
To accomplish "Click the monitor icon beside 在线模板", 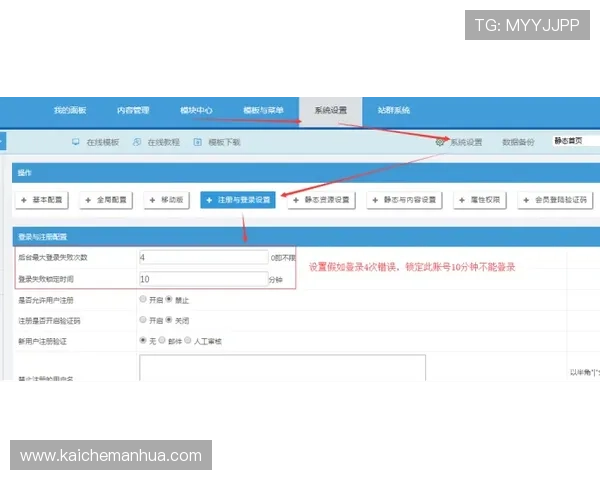I will (75, 142).
